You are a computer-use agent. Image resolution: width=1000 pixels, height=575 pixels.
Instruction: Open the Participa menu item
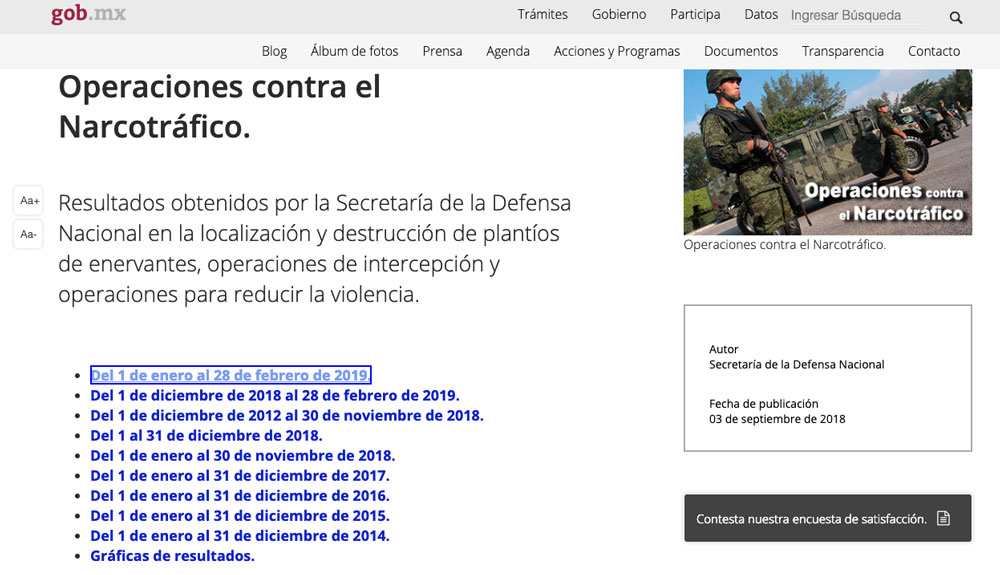click(x=695, y=15)
